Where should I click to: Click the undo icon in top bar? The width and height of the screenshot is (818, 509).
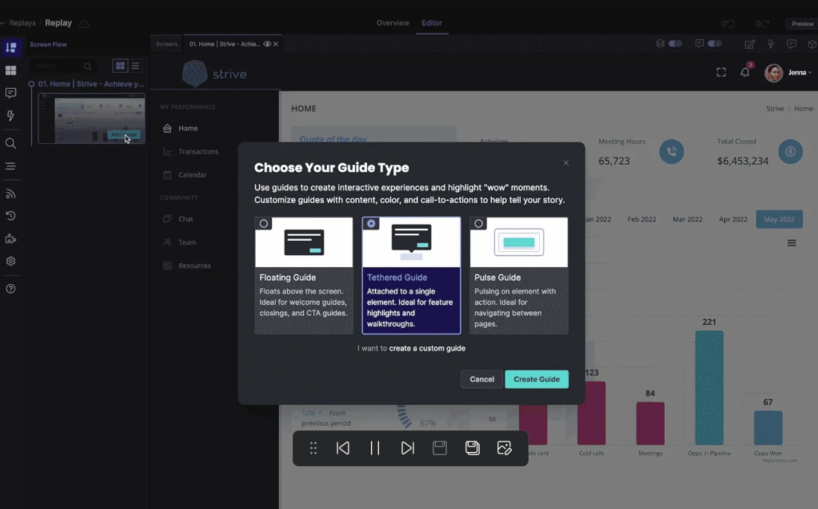(728, 23)
